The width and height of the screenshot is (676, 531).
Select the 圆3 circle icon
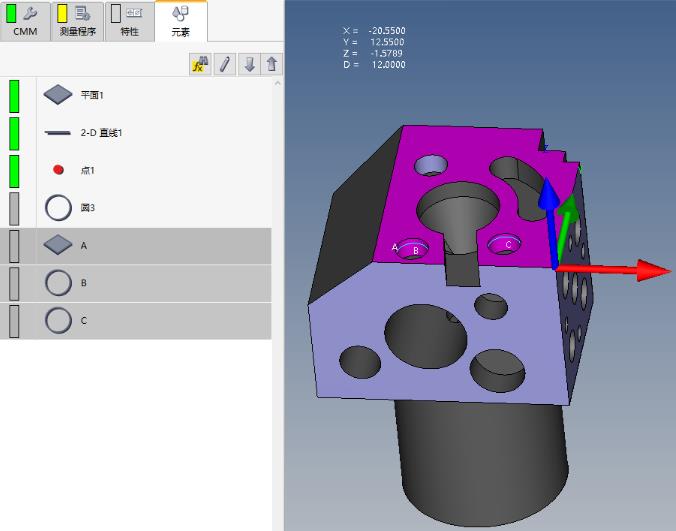[58, 208]
